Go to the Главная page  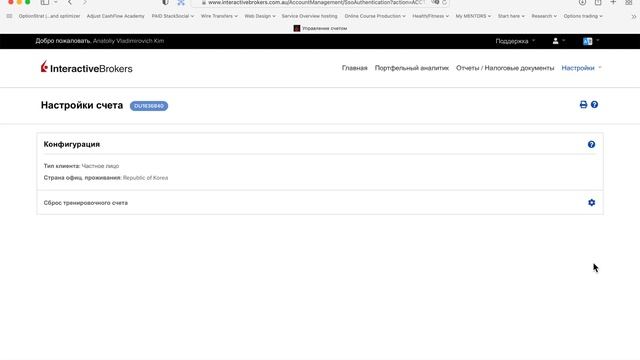[x=354, y=68]
